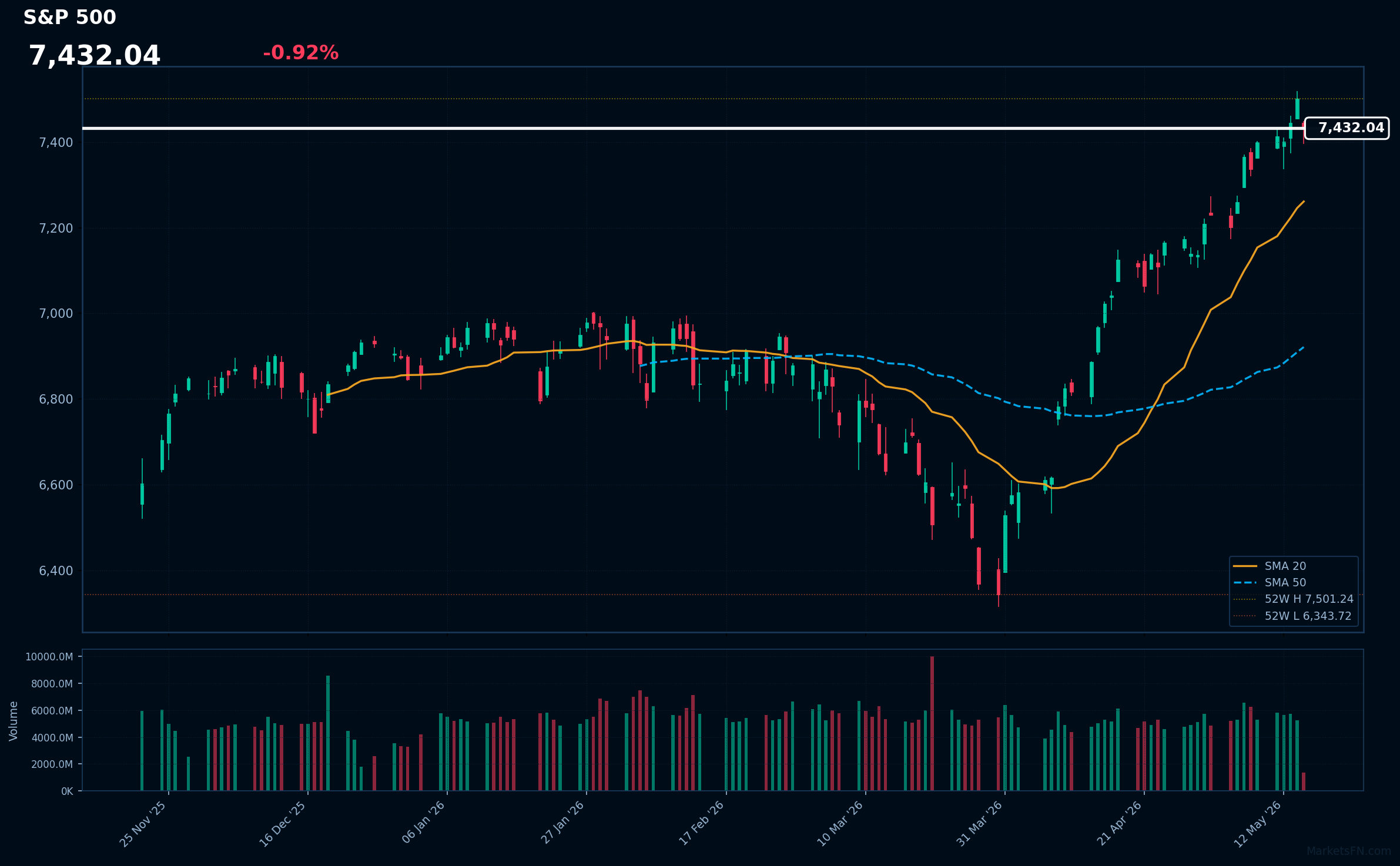Click the 17 Feb '26 date label
Image resolution: width=1400 pixels, height=866 pixels.
pyautogui.click(x=701, y=823)
